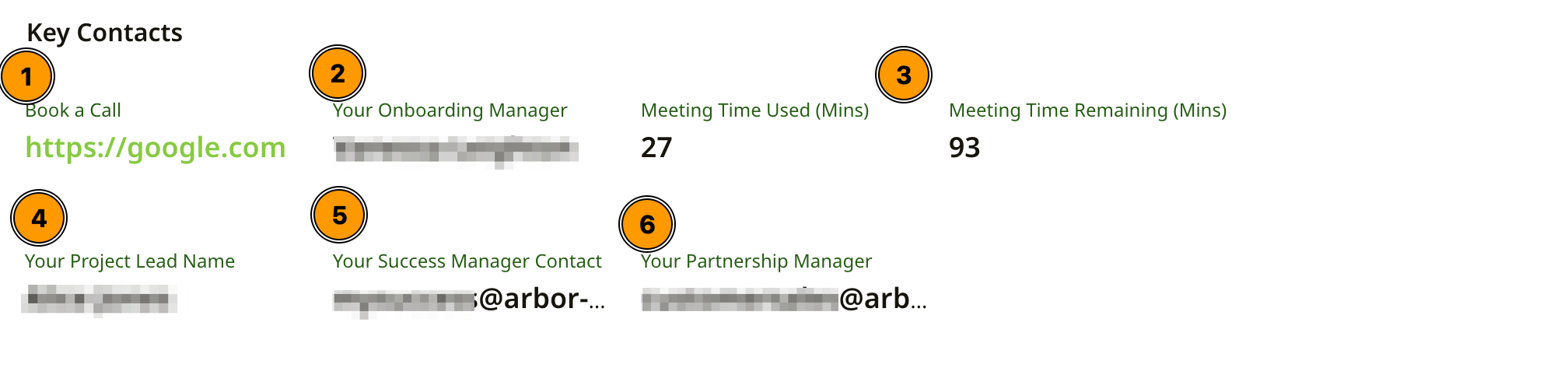
Task: Select the blurred Onboarding Manager name value
Action: (x=455, y=149)
